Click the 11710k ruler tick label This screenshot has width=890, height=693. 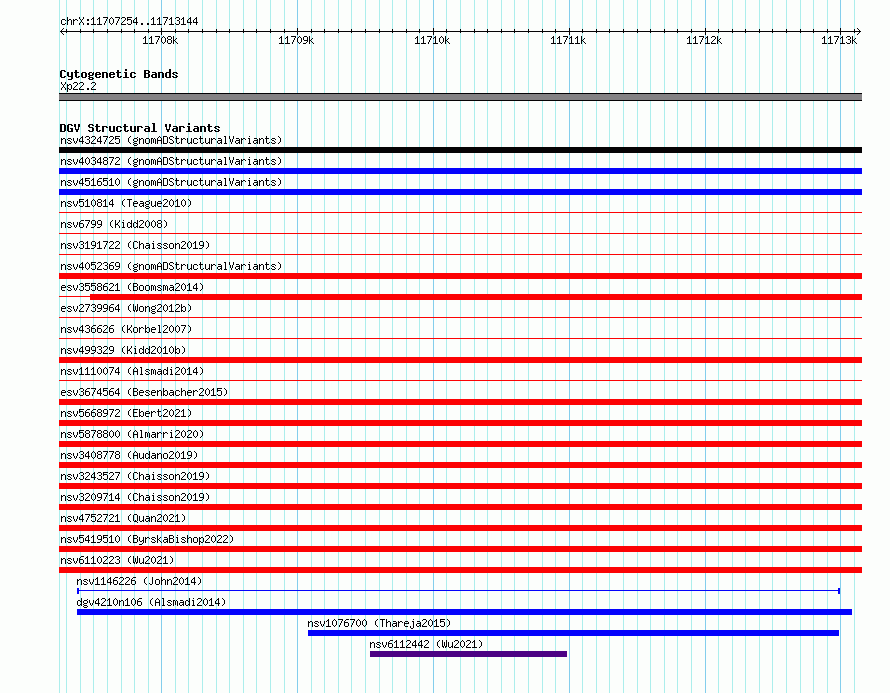[x=432, y=40]
